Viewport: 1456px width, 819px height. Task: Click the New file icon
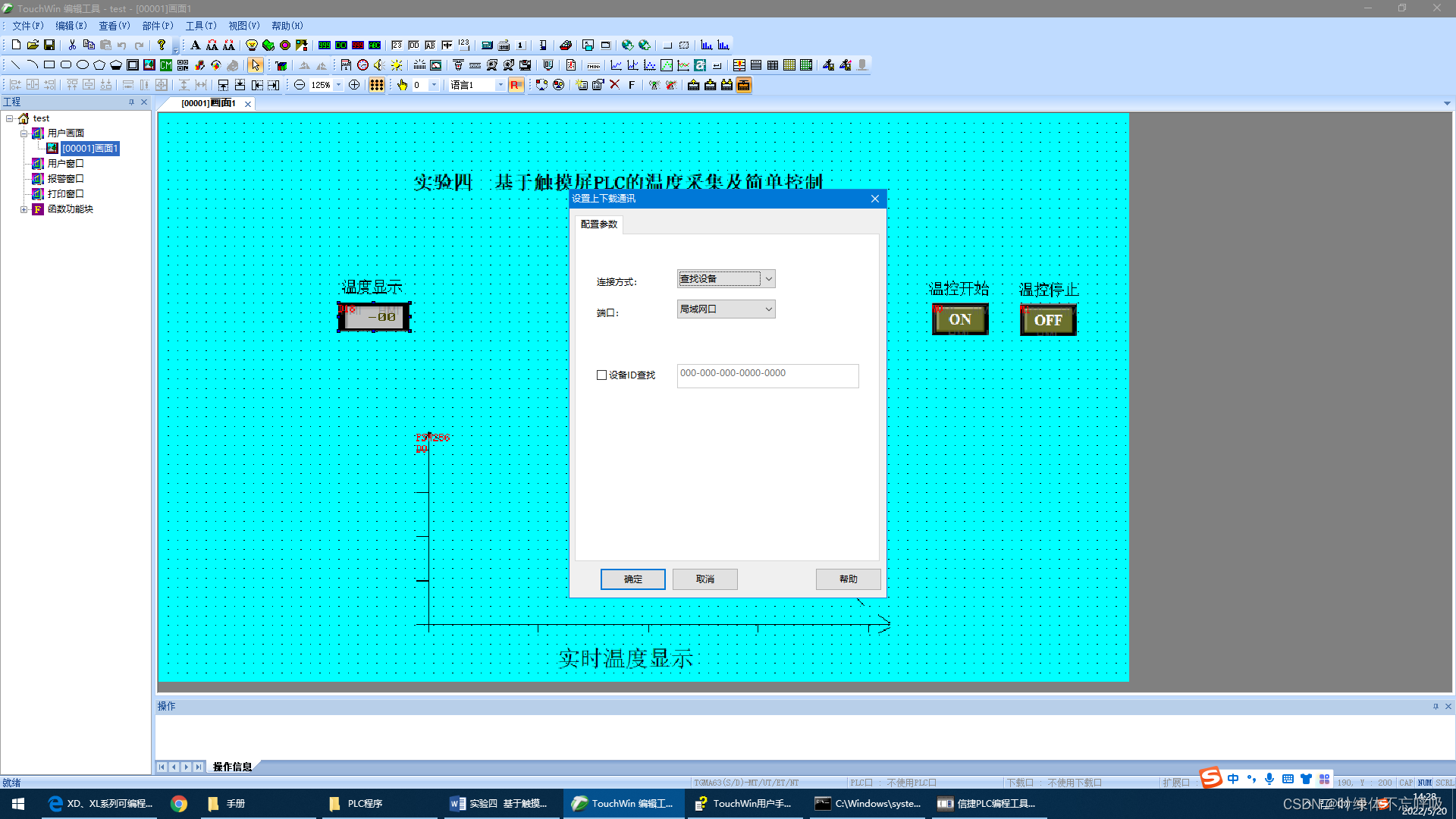[16, 45]
